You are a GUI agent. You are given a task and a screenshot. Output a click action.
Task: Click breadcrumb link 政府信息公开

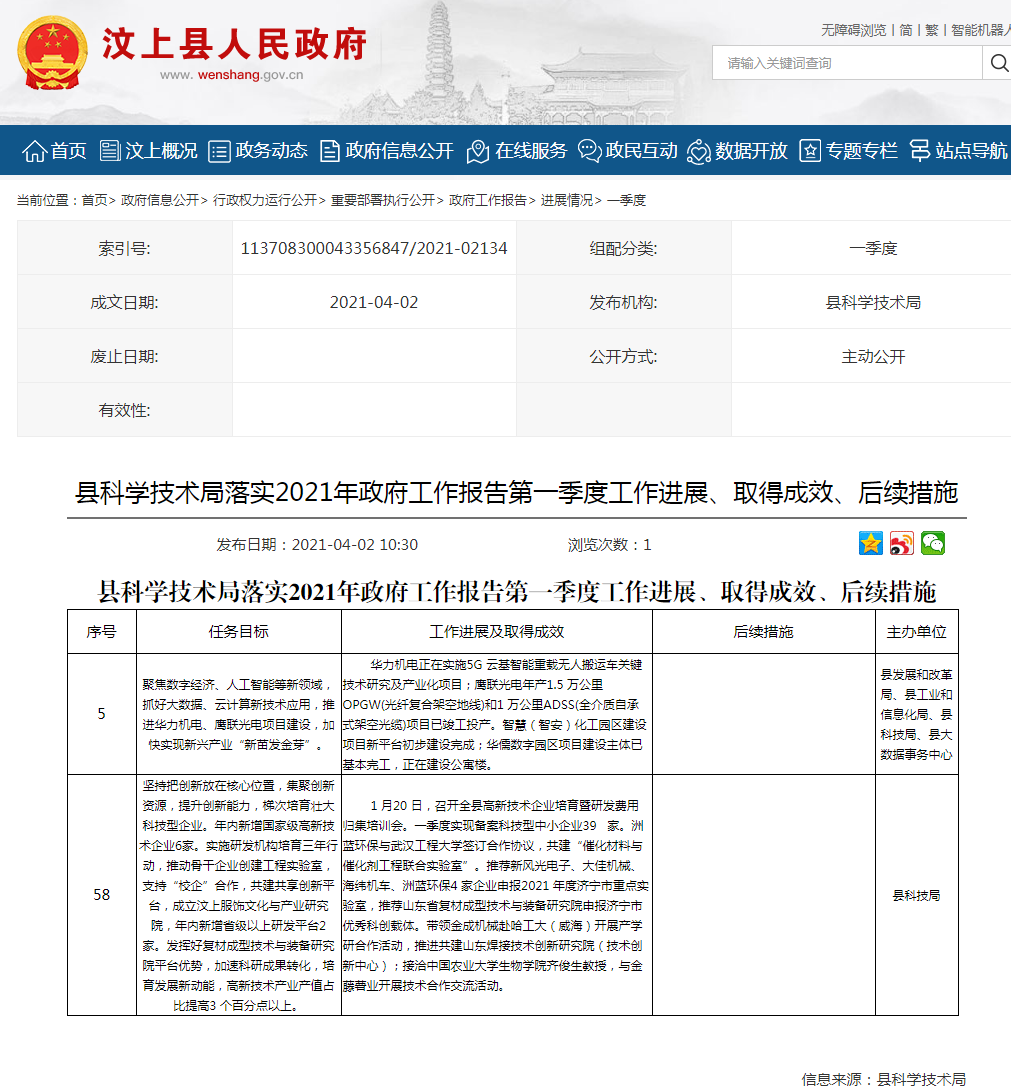160,200
